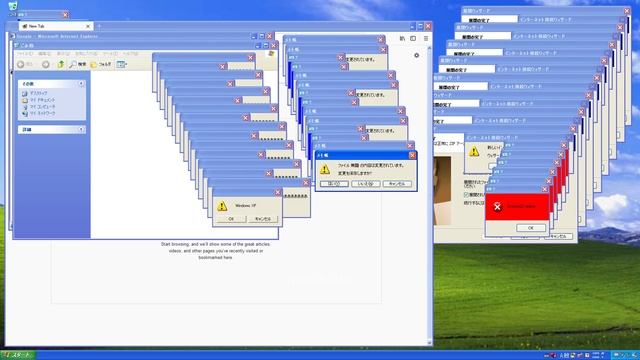Click はい(Y) in the メモ帳 save dialog
Image resolution: width=640 pixels, height=360 pixels.
click(x=334, y=184)
